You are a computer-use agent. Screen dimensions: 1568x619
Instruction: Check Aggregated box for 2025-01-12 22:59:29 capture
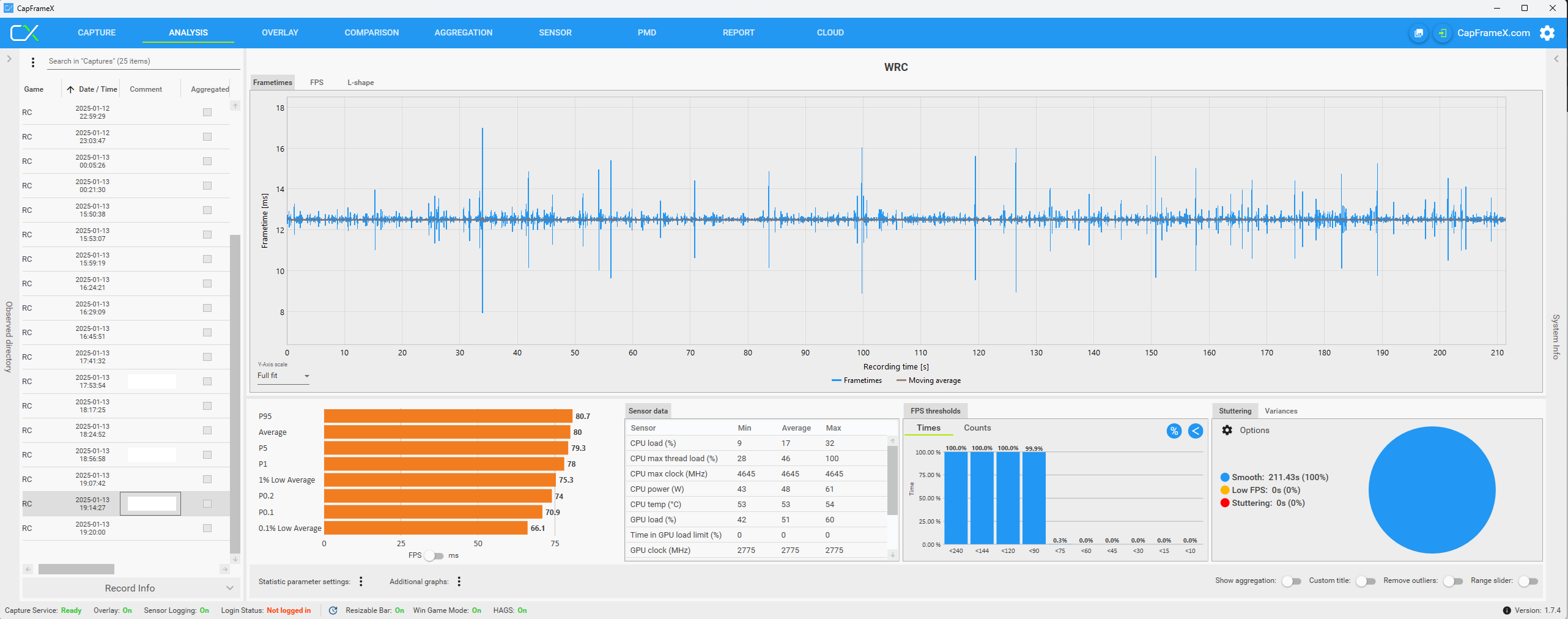[x=207, y=113]
